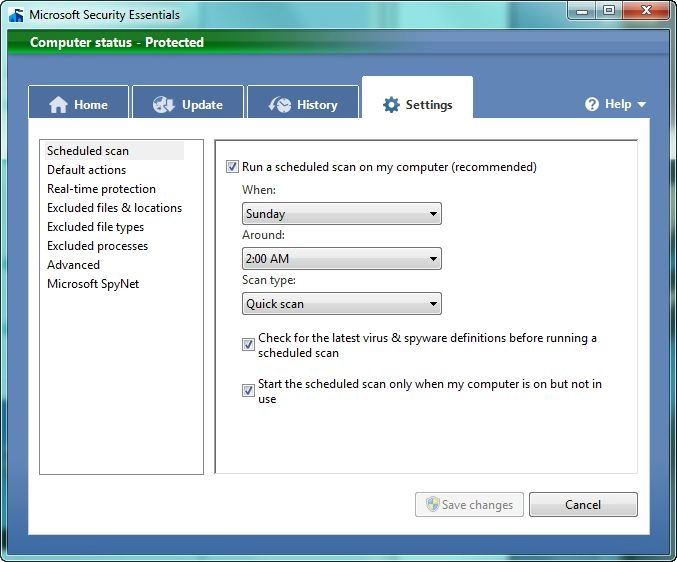Expand the Help menu arrow
The width and height of the screenshot is (677, 562).
[641, 104]
